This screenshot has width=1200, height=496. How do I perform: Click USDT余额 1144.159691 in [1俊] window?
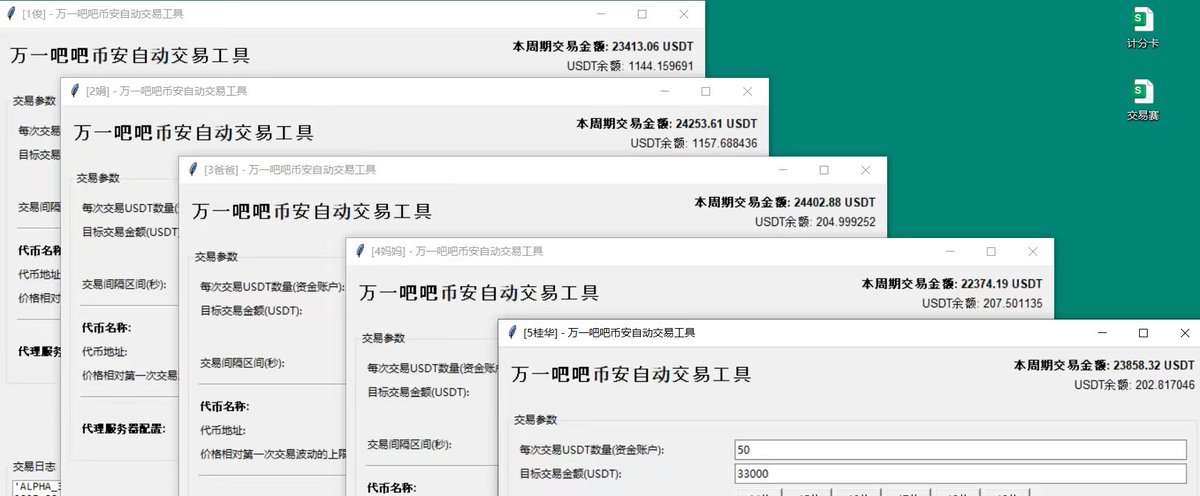pyautogui.click(x=630, y=66)
